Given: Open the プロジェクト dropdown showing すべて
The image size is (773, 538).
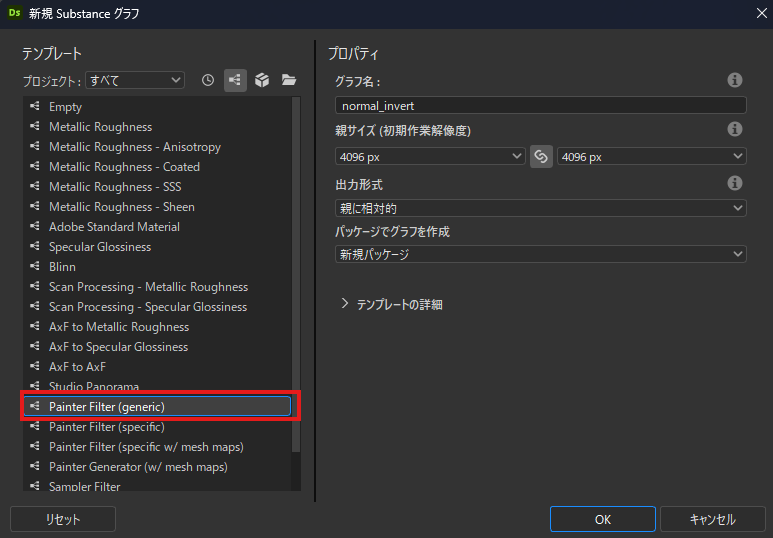Looking at the screenshot, I should [135, 80].
